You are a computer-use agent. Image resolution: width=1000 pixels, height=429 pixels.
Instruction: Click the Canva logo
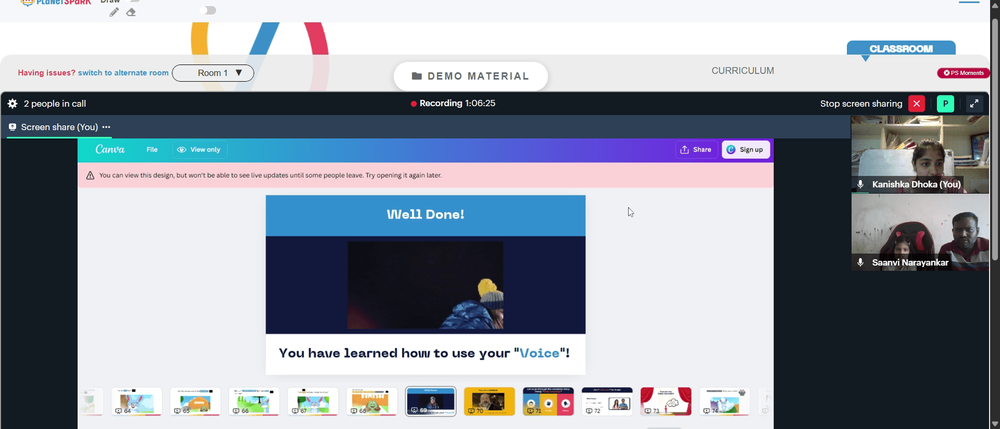click(x=110, y=149)
